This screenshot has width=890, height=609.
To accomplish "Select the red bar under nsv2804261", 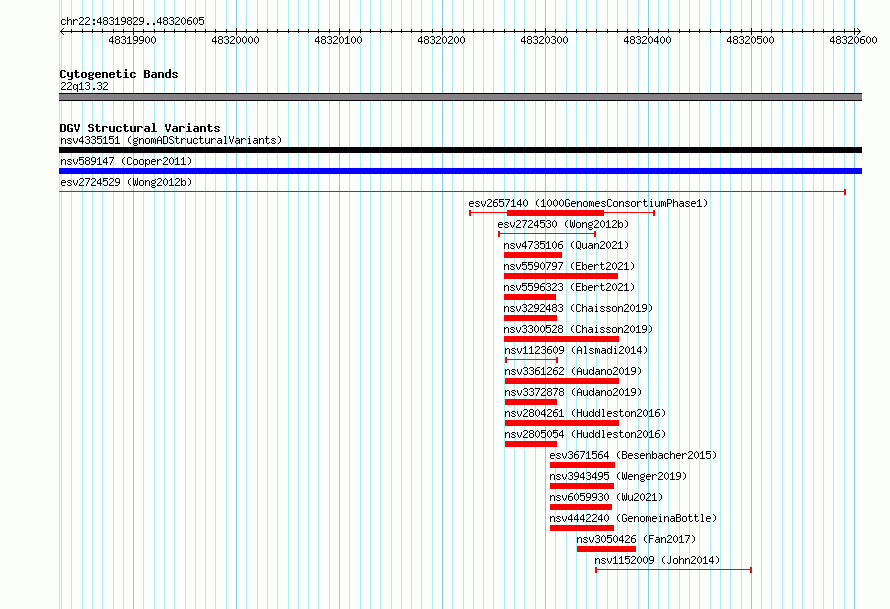I will 562,423.
